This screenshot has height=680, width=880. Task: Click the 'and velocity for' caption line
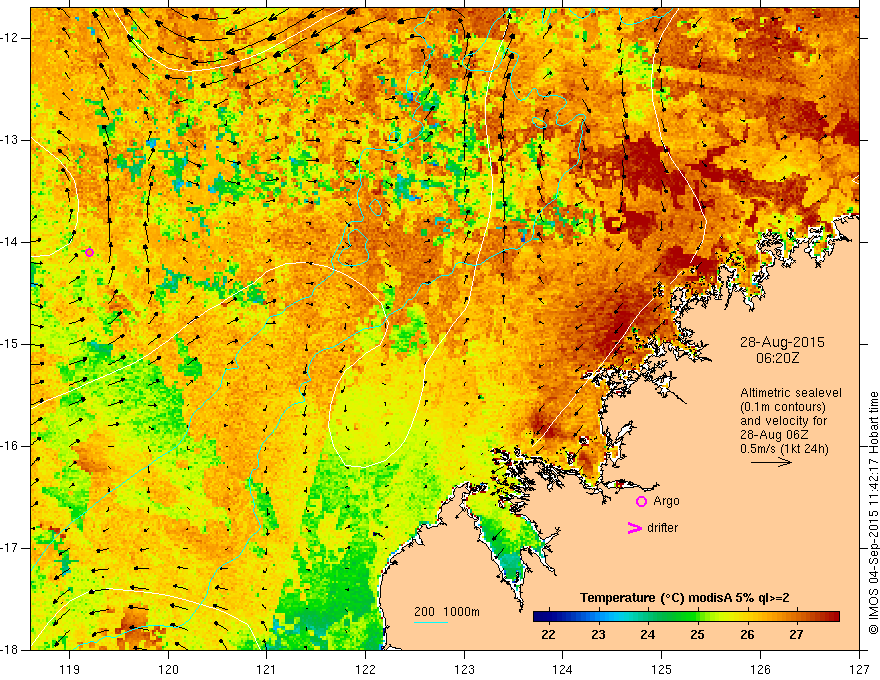coord(783,421)
